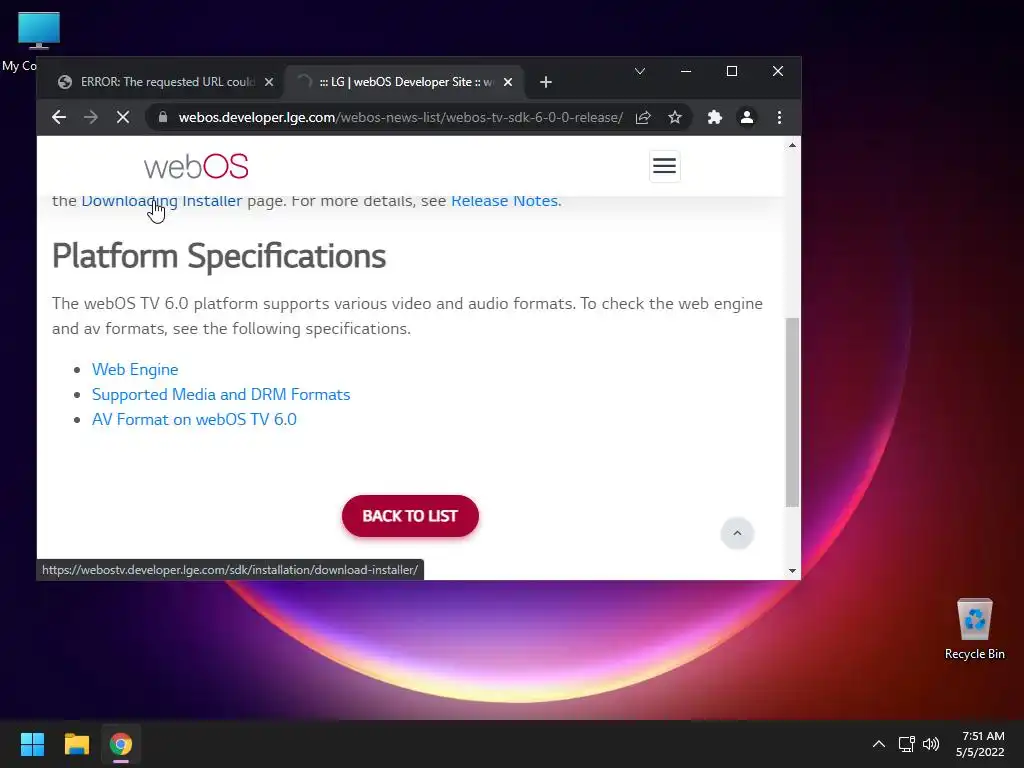Screen dimensions: 1024x768
Task: Open the webOS hamburger navigation menu
Action: point(664,166)
